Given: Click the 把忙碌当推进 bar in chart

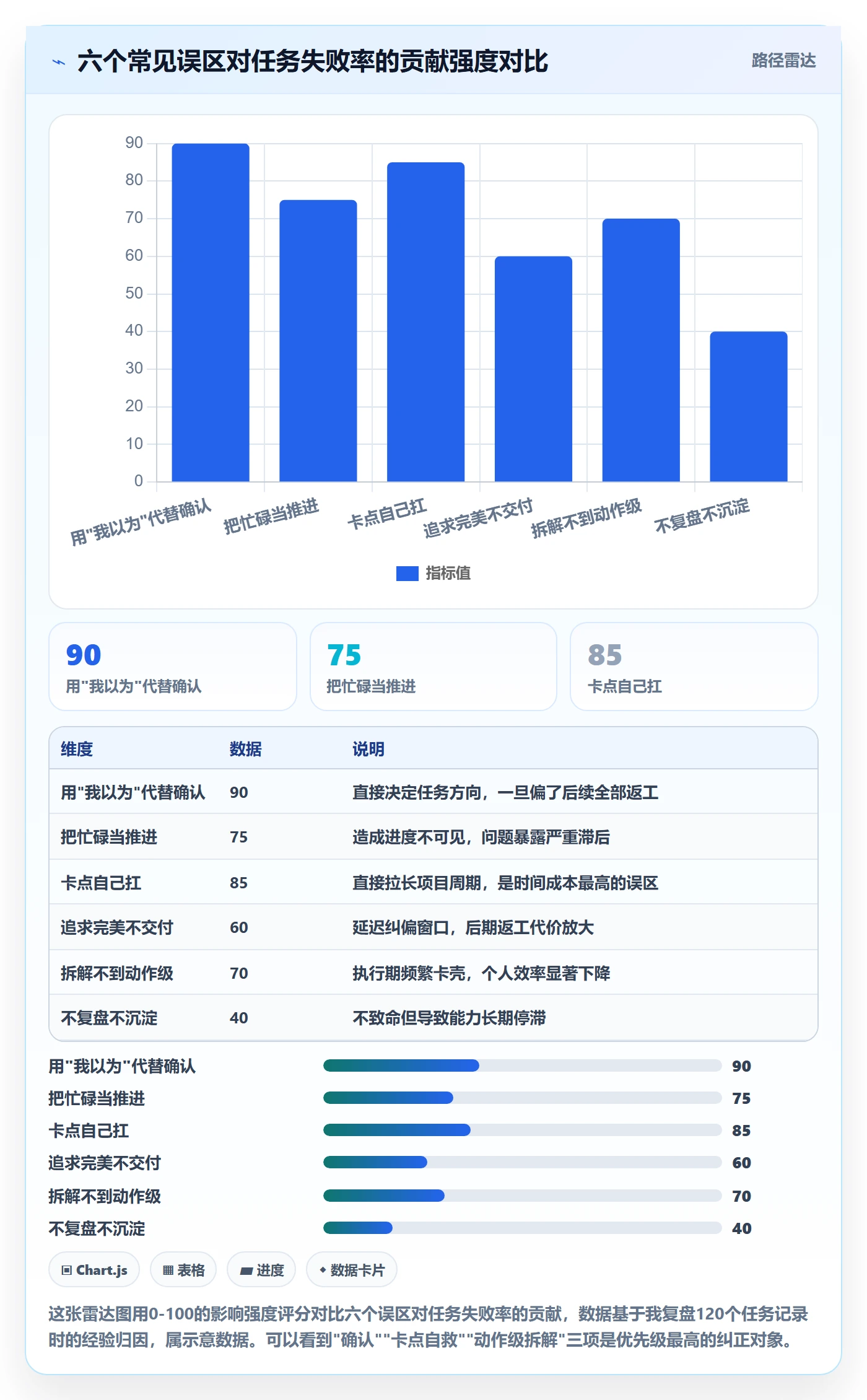Looking at the screenshot, I should tap(318, 341).
